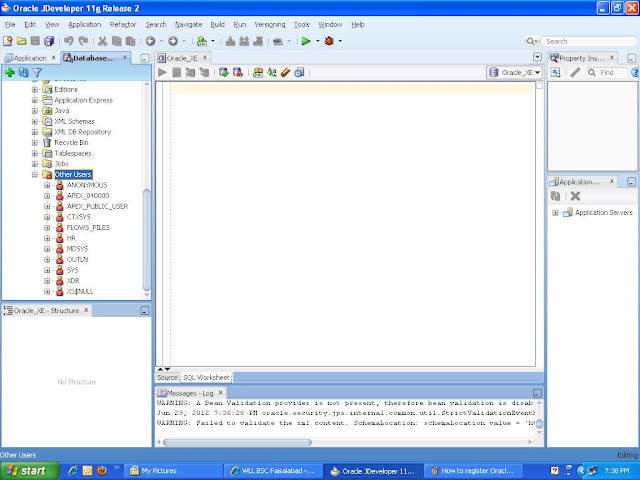Open the editor tab list dropdown
The height and width of the screenshot is (480, 640).
538,57
